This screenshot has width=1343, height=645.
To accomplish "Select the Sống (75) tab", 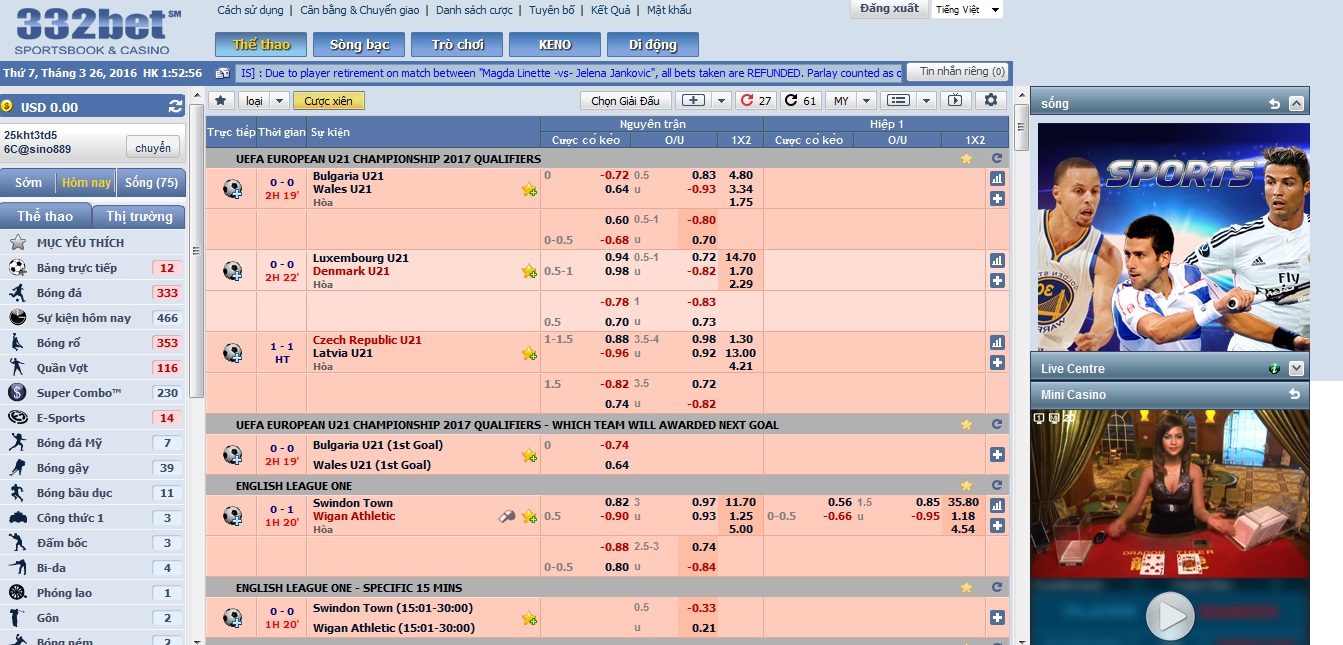I will (x=151, y=183).
